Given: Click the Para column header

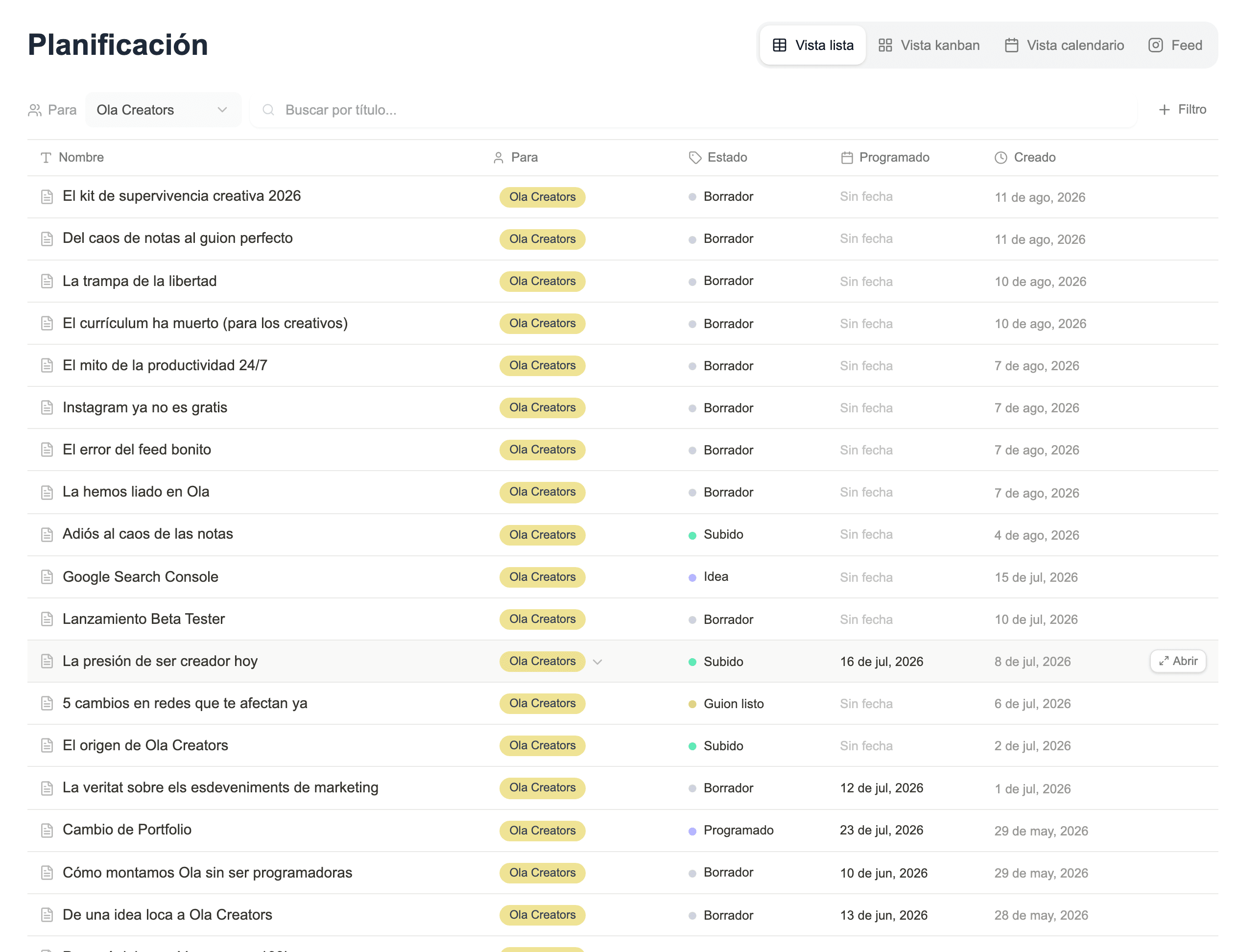Looking at the screenshot, I should [x=515, y=157].
